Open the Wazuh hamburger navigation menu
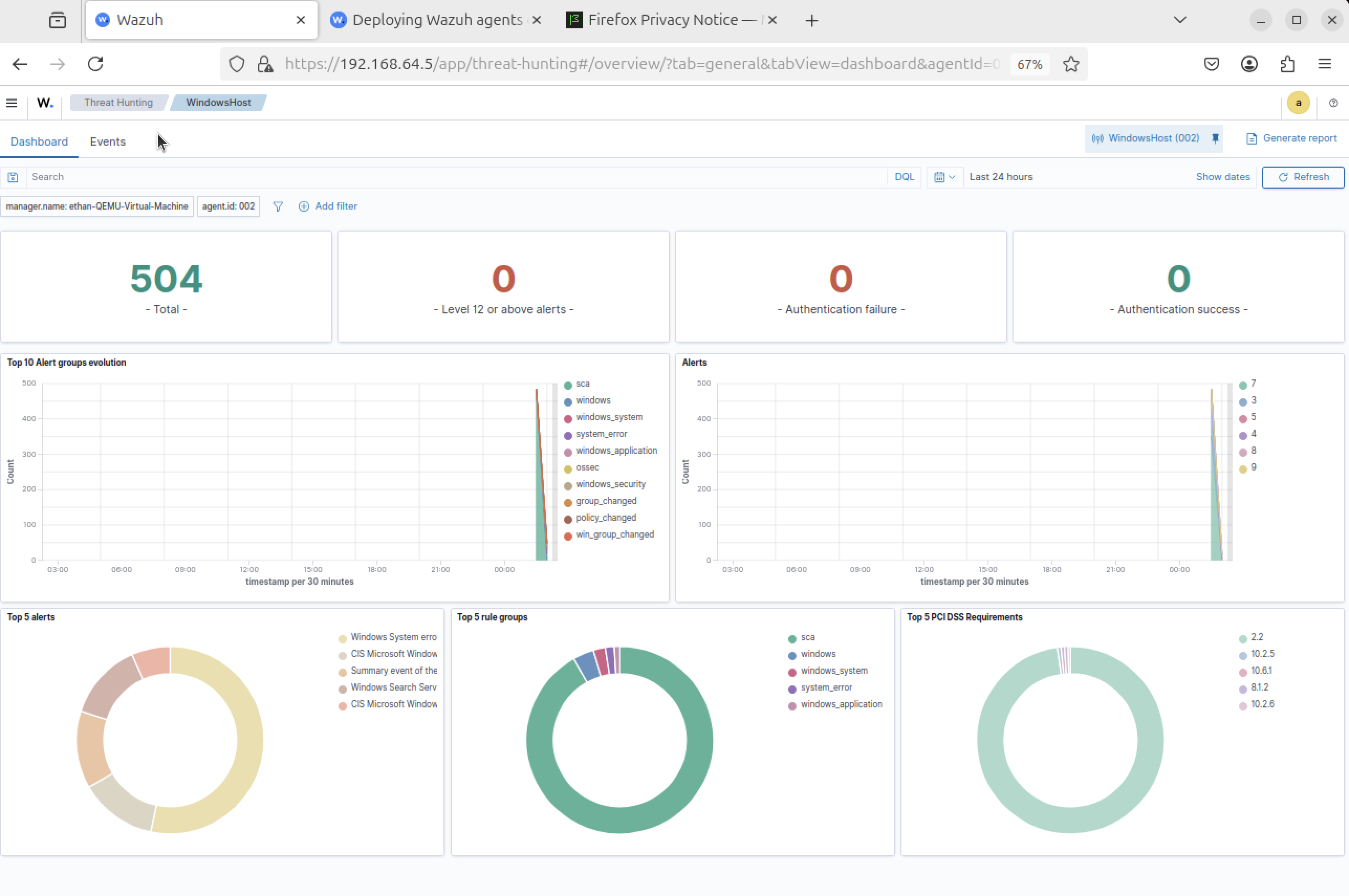Viewport: 1349px width, 896px height. (12, 103)
